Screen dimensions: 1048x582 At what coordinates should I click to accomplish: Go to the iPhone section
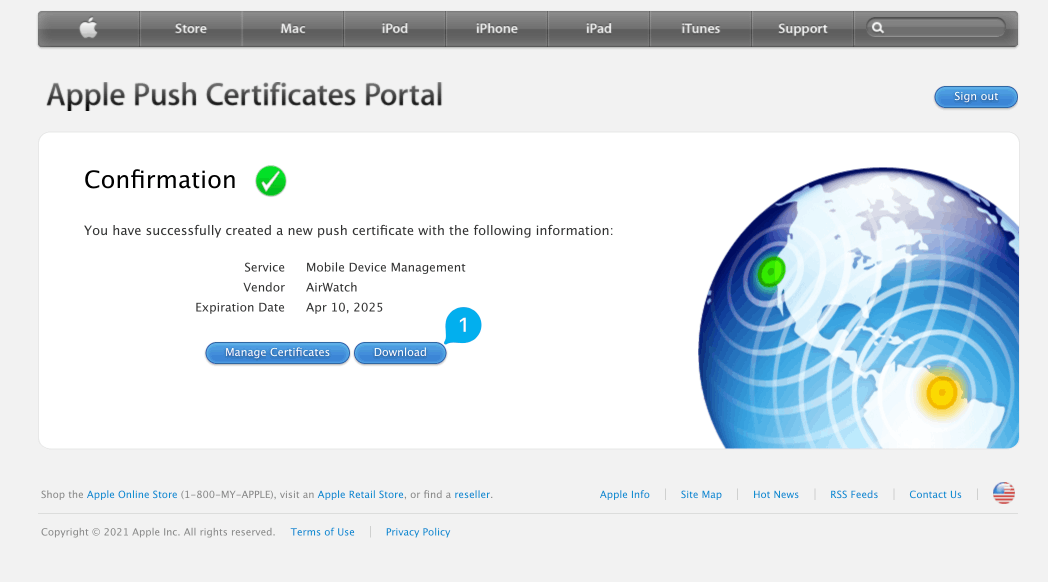pos(497,29)
